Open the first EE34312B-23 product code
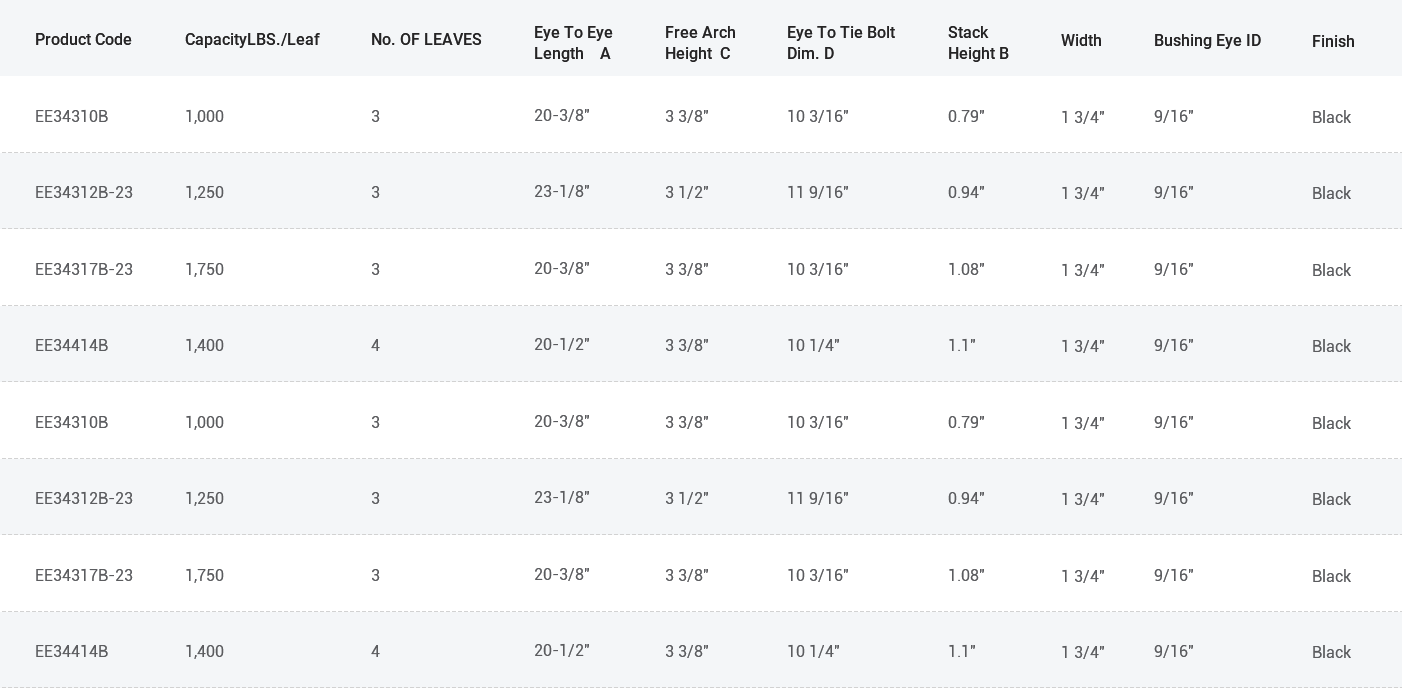The height and width of the screenshot is (688, 1402). pos(84,193)
